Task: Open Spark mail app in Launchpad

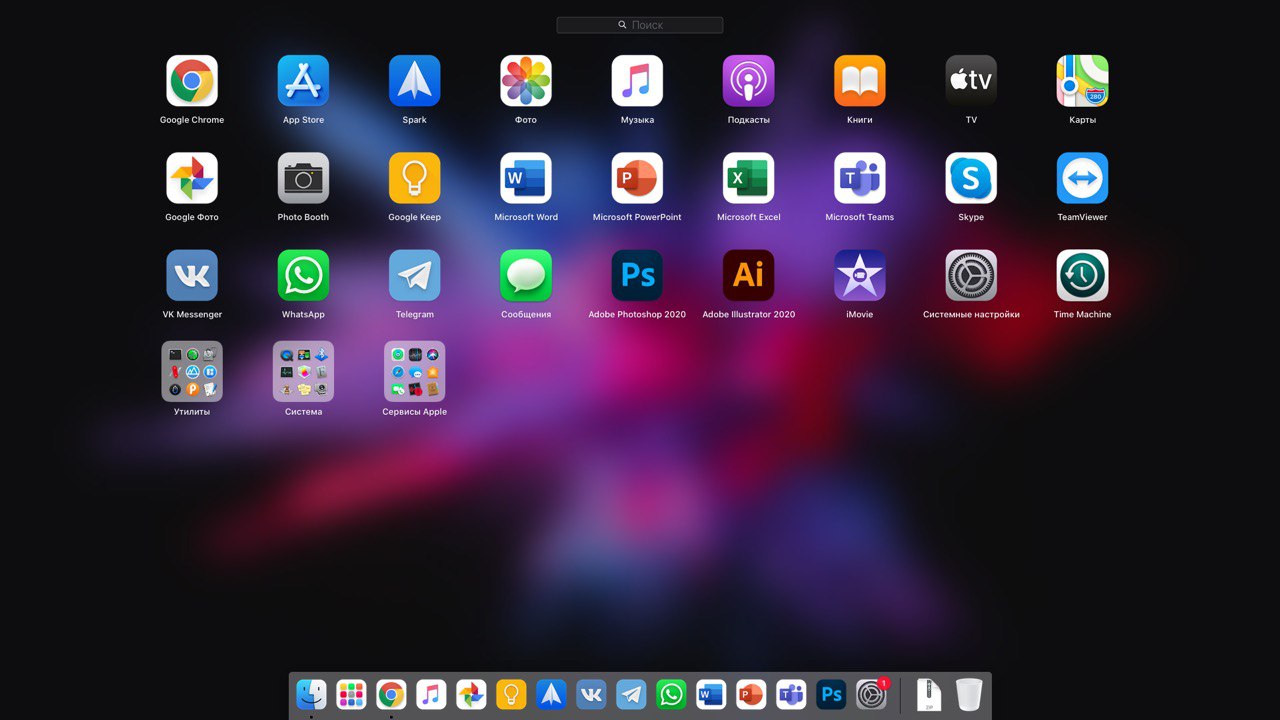Action: coord(414,81)
